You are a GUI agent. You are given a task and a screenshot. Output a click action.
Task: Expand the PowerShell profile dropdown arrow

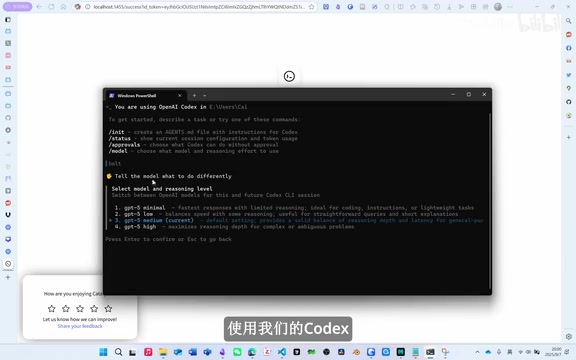click(x=205, y=96)
